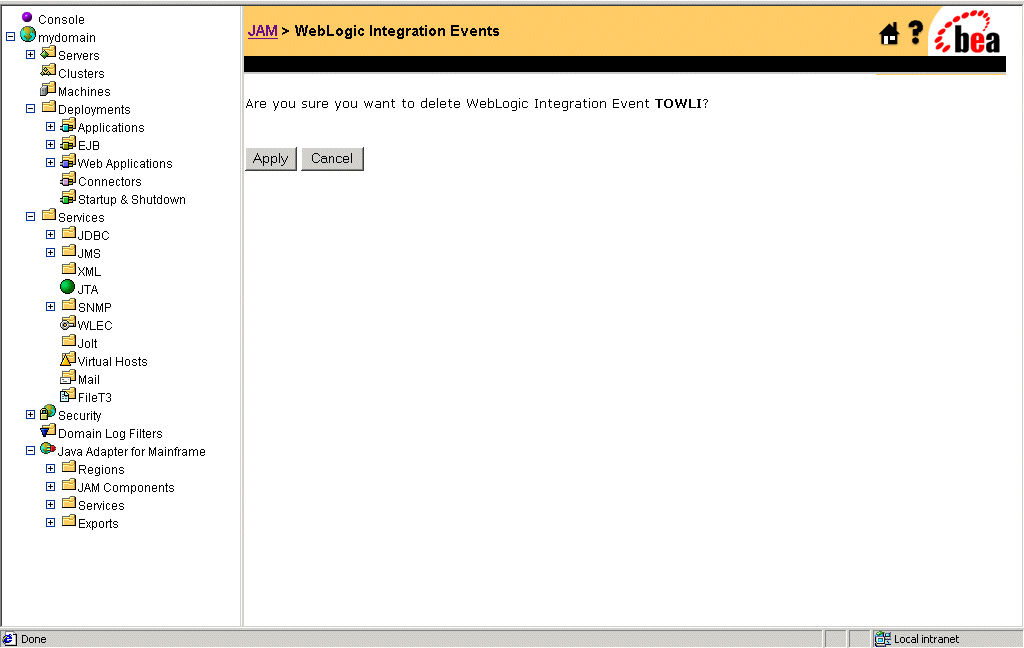Click the browser page icon beside Done
Image resolution: width=1024 pixels, height=648 pixels.
click(10, 639)
